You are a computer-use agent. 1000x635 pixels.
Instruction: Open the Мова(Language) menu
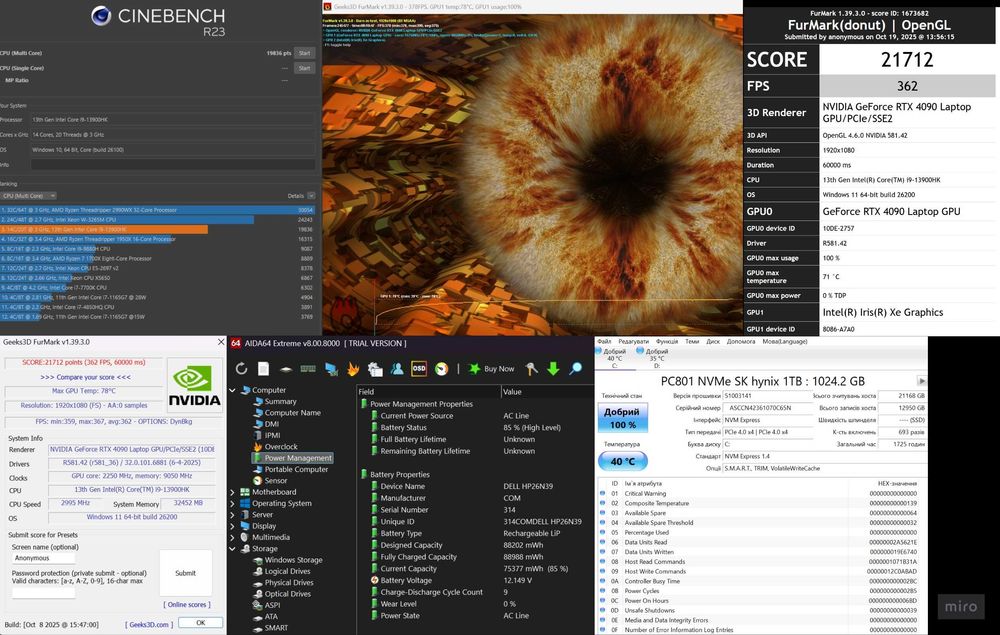783,341
